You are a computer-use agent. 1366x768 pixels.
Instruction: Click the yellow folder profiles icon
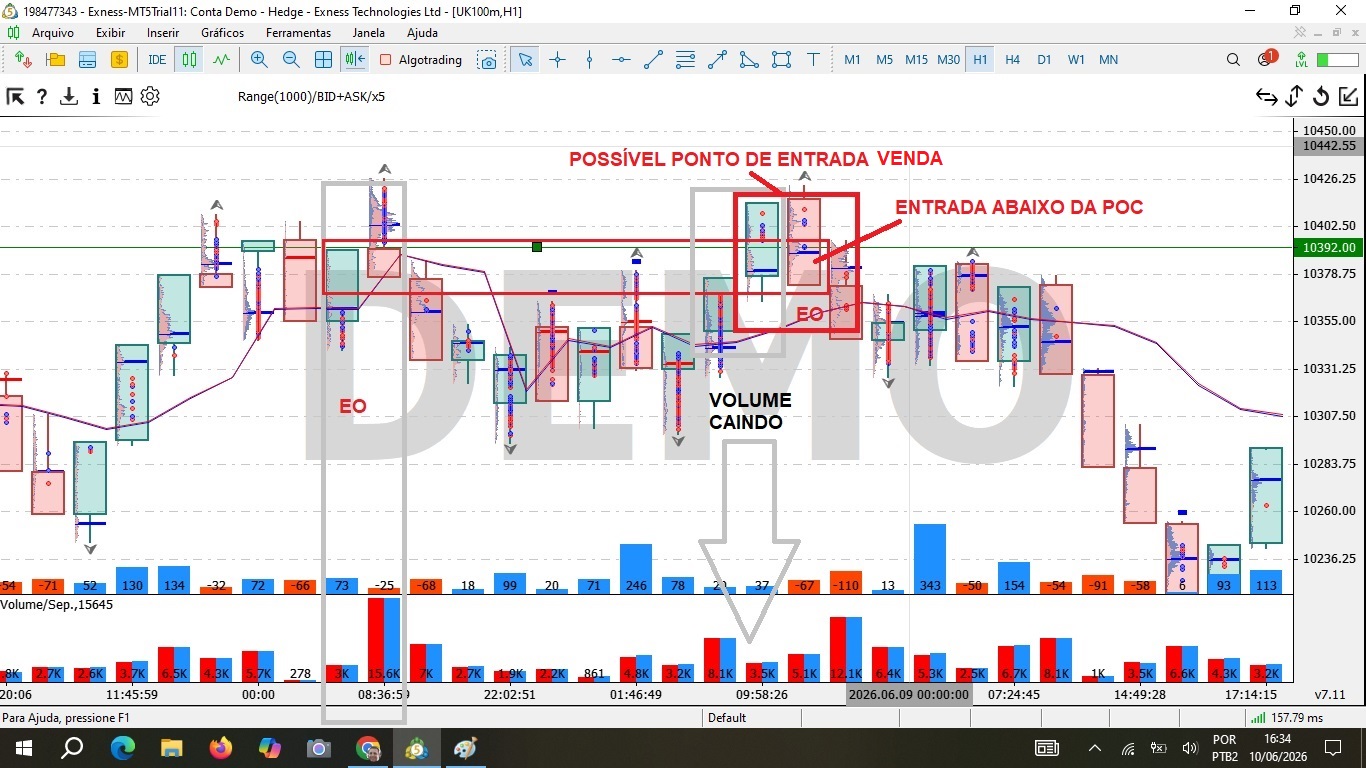[x=56, y=60]
